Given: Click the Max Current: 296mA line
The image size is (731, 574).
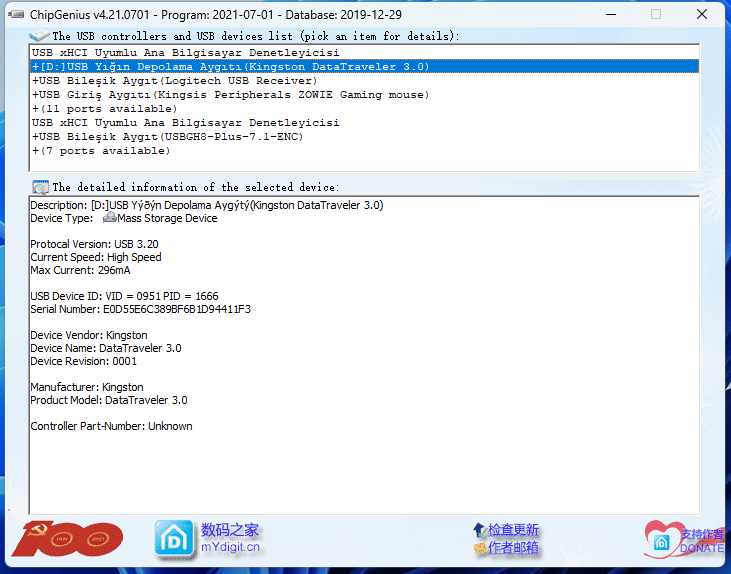Looking at the screenshot, I should click(x=80, y=270).
